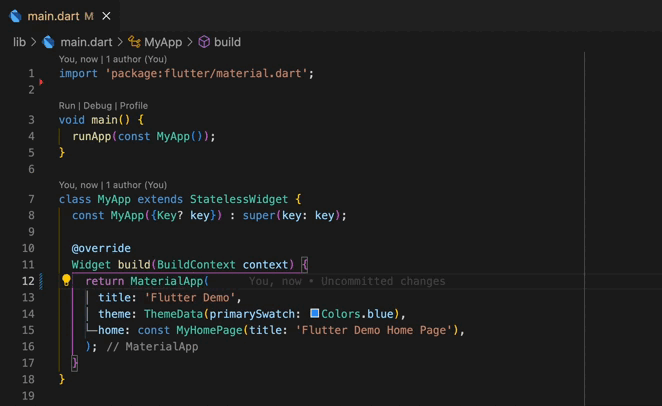Viewport: 662px width, 406px height.
Task: Click the build method cube icon in breadcrumb
Action: 204,42
